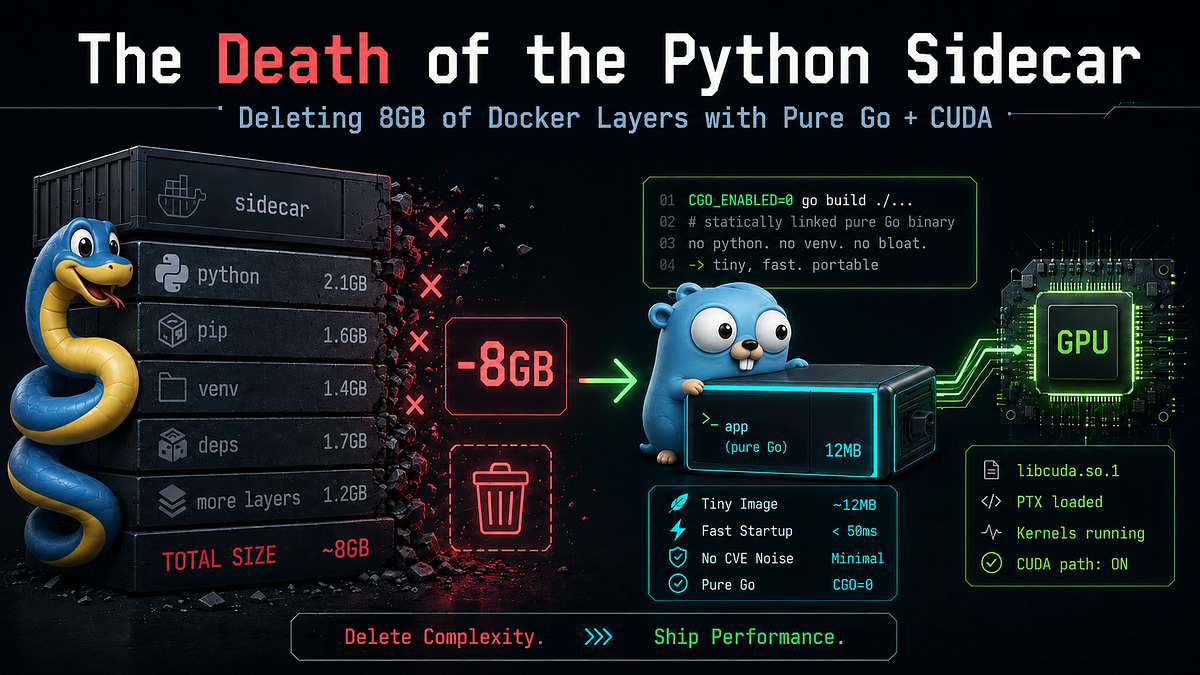Click the 'Tiny Image' label
The height and width of the screenshot is (675, 1200).
740,505
